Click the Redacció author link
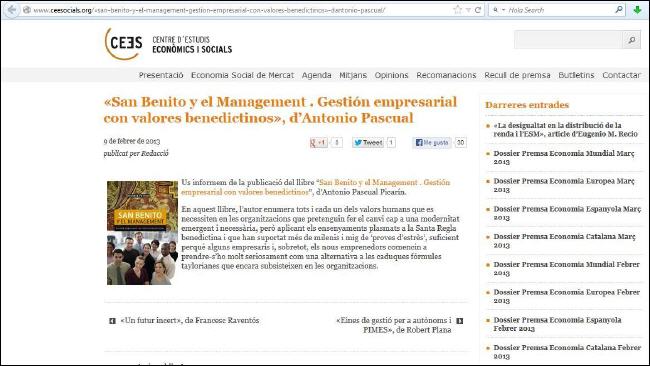The image size is (650, 366). click(155, 153)
